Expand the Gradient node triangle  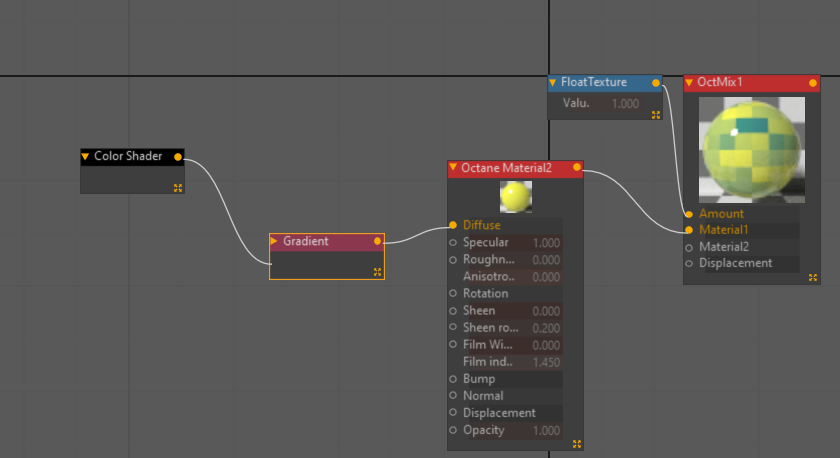click(274, 241)
